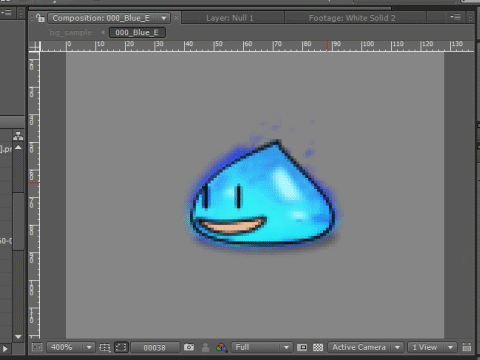The height and width of the screenshot is (360, 480).
Task: Close the Composition 000_Blue_E viewer tab
Action: click(176, 18)
